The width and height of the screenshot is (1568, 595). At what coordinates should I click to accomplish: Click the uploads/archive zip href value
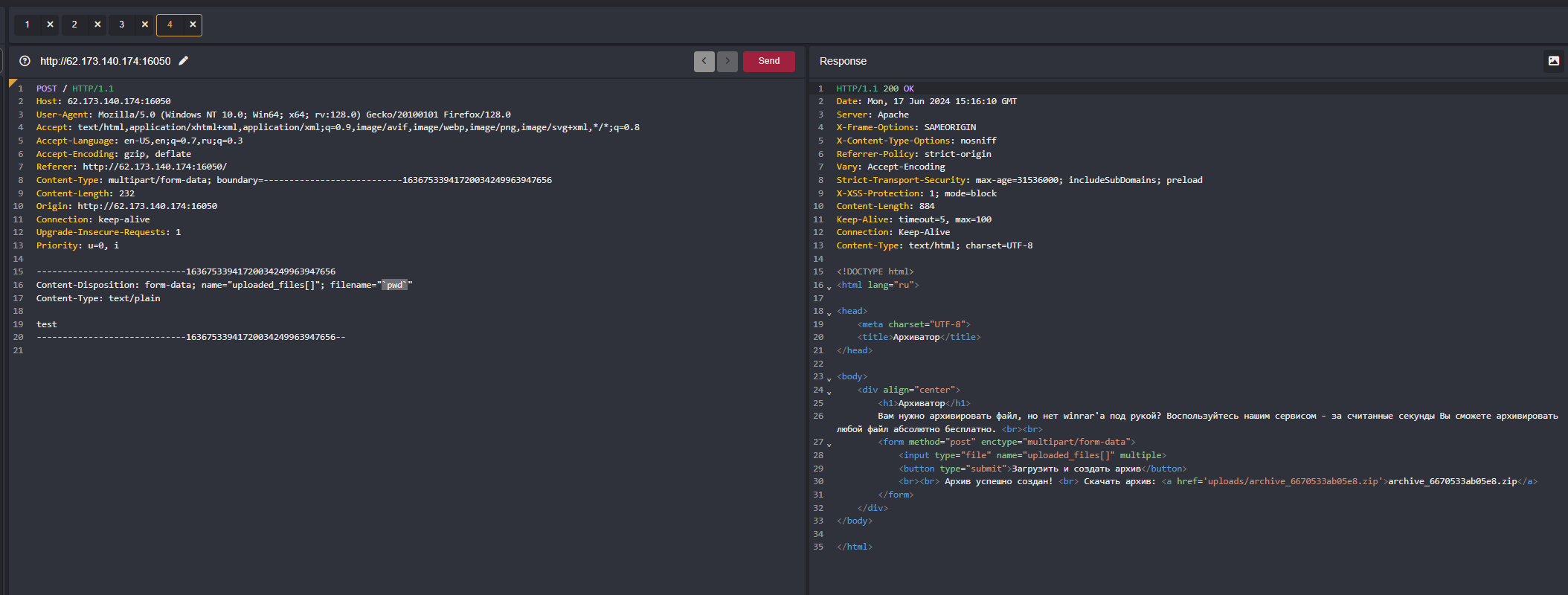pyautogui.click(x=1292, y=481)
